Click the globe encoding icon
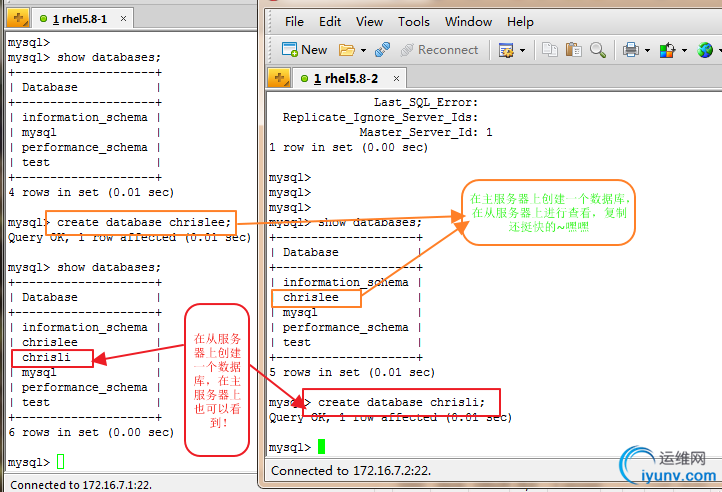 pyautogui.click(x=705, y=50)
